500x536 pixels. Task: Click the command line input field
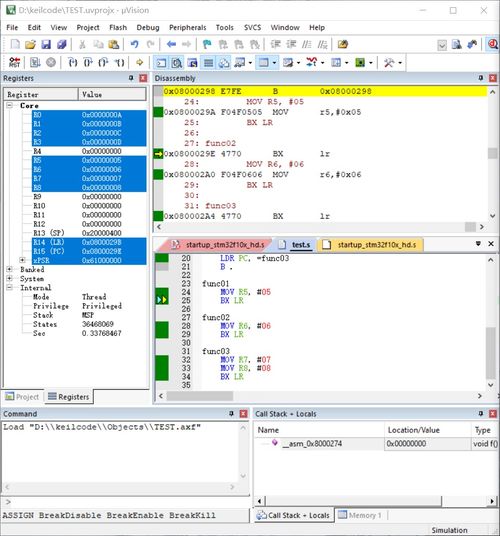(130, 502)
